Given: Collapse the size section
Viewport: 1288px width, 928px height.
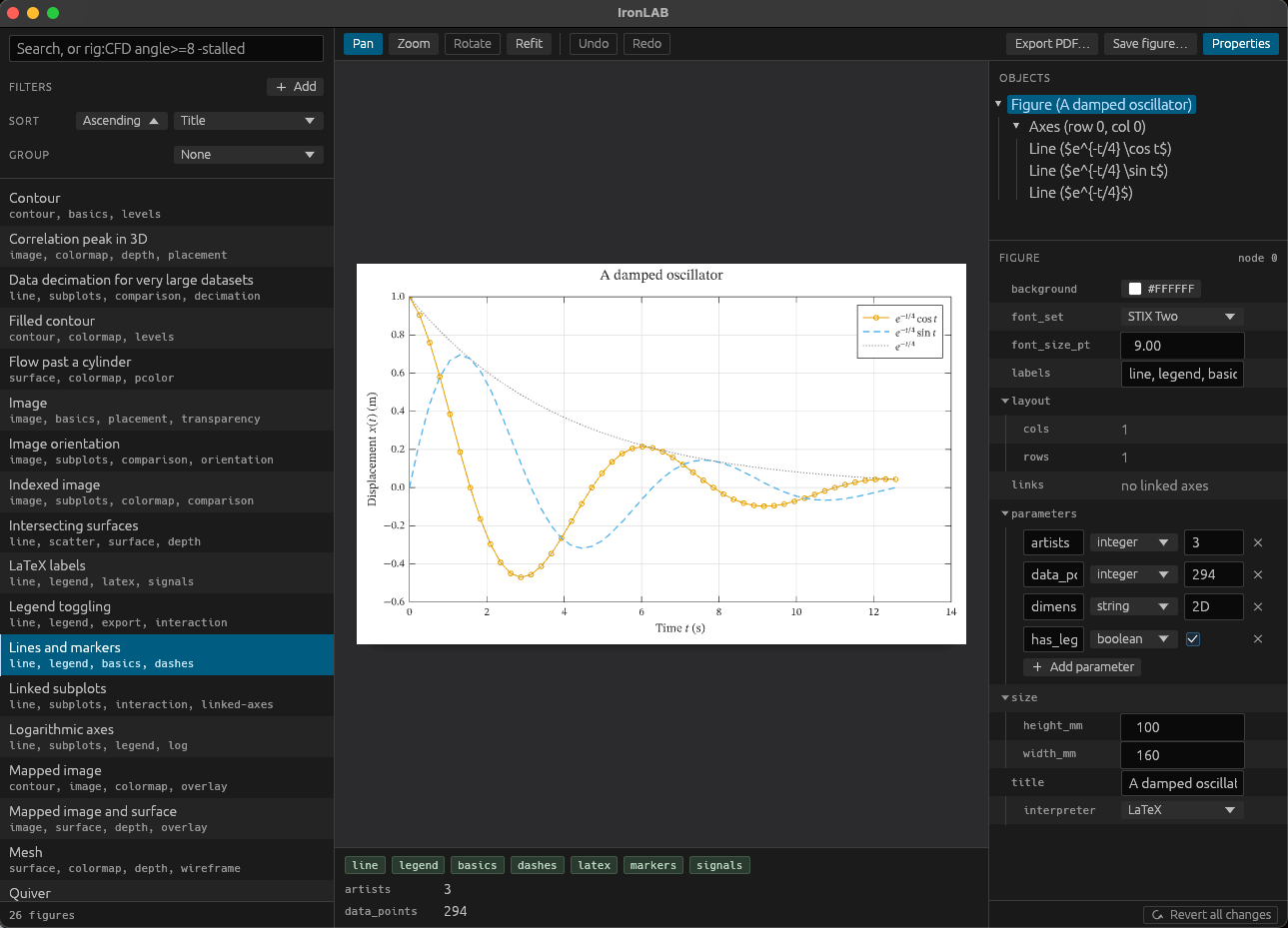Looking at the screenshot, I should pos(1005,697).
